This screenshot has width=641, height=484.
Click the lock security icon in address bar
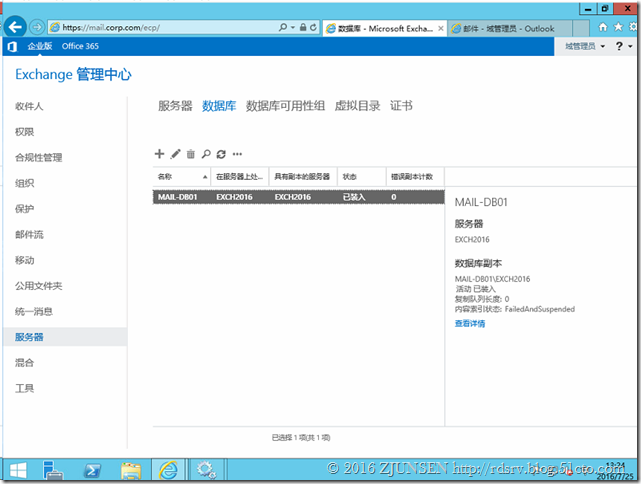coord(303,27)
